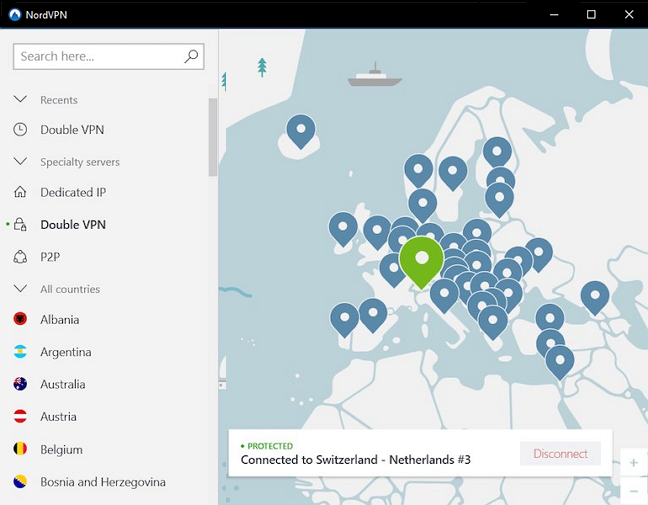Click the Bosnia and Herzegovina flag icon
648x505 pixels.
[x=20, y=481]
